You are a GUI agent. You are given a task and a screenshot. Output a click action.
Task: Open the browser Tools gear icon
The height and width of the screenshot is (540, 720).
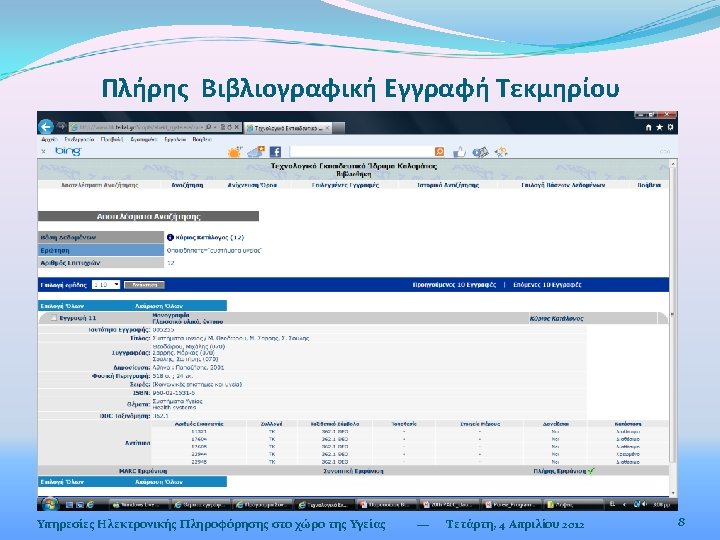coord(670,127)
